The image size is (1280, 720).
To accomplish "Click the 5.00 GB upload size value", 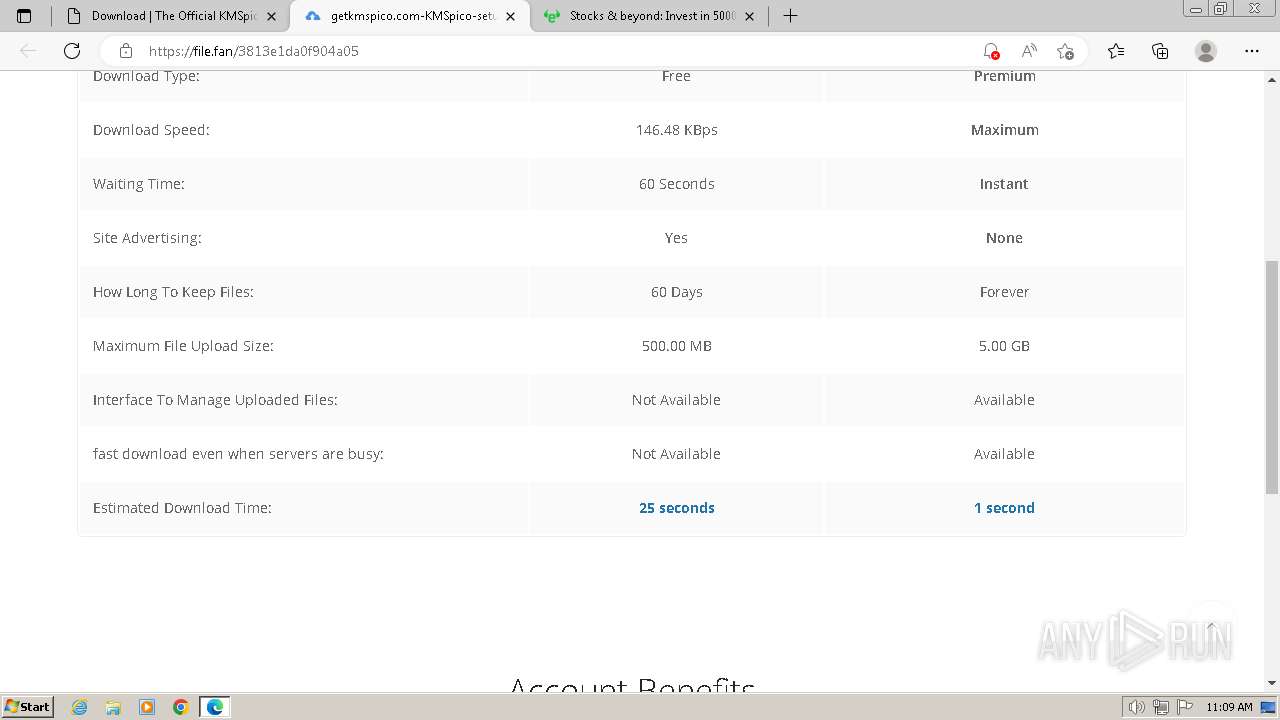I will (1004, 346).
